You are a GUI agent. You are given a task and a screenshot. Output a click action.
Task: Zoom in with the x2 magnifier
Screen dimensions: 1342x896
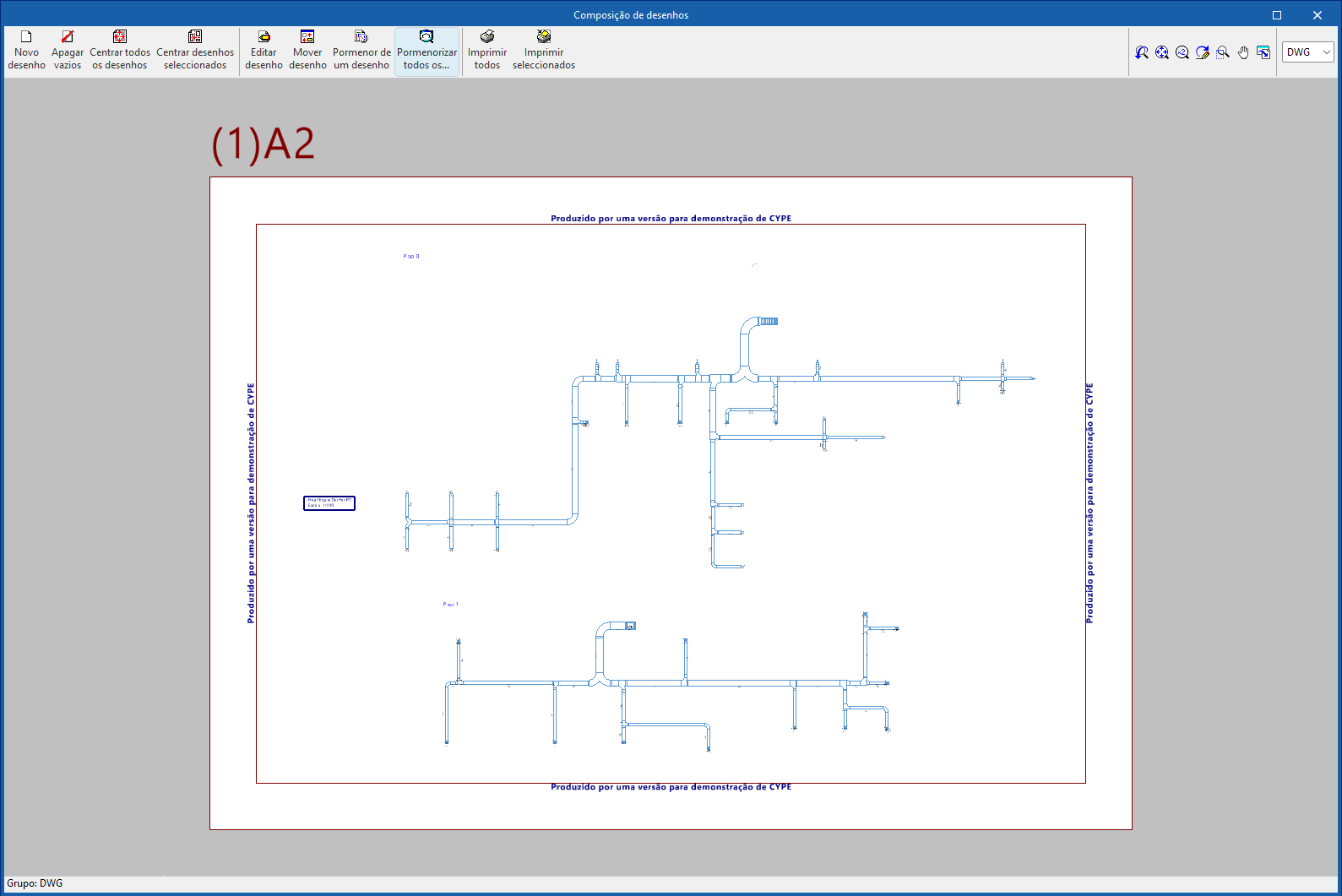(1182, 52)
